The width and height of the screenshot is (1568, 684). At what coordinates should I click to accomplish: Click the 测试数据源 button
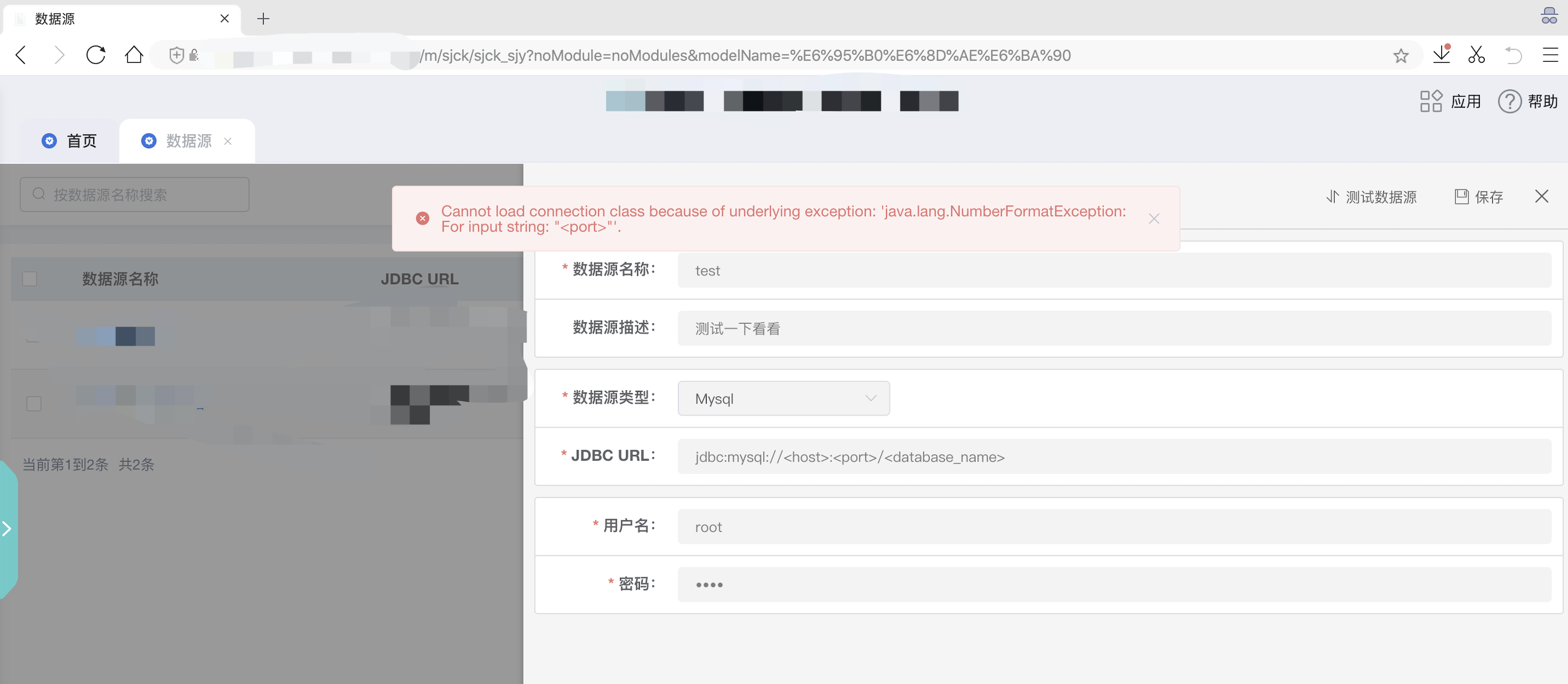coord(1372,197)
